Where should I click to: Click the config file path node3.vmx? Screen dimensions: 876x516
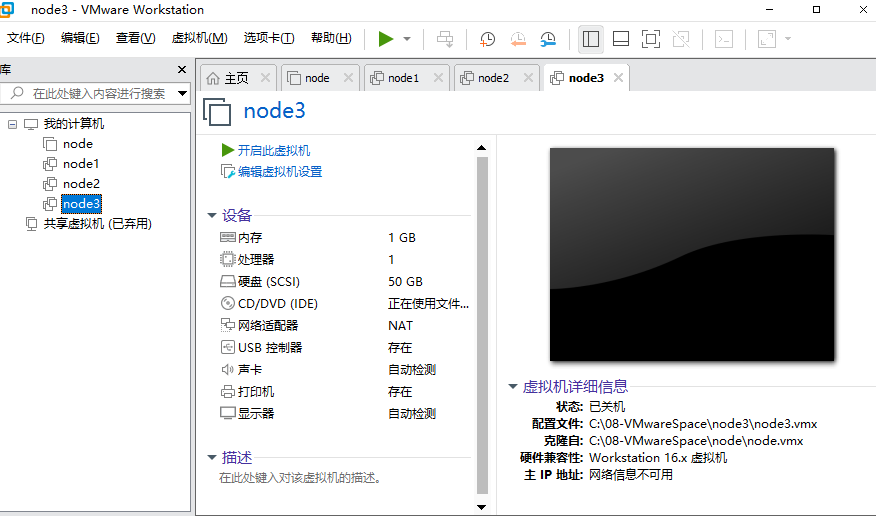tap(703, 424)
